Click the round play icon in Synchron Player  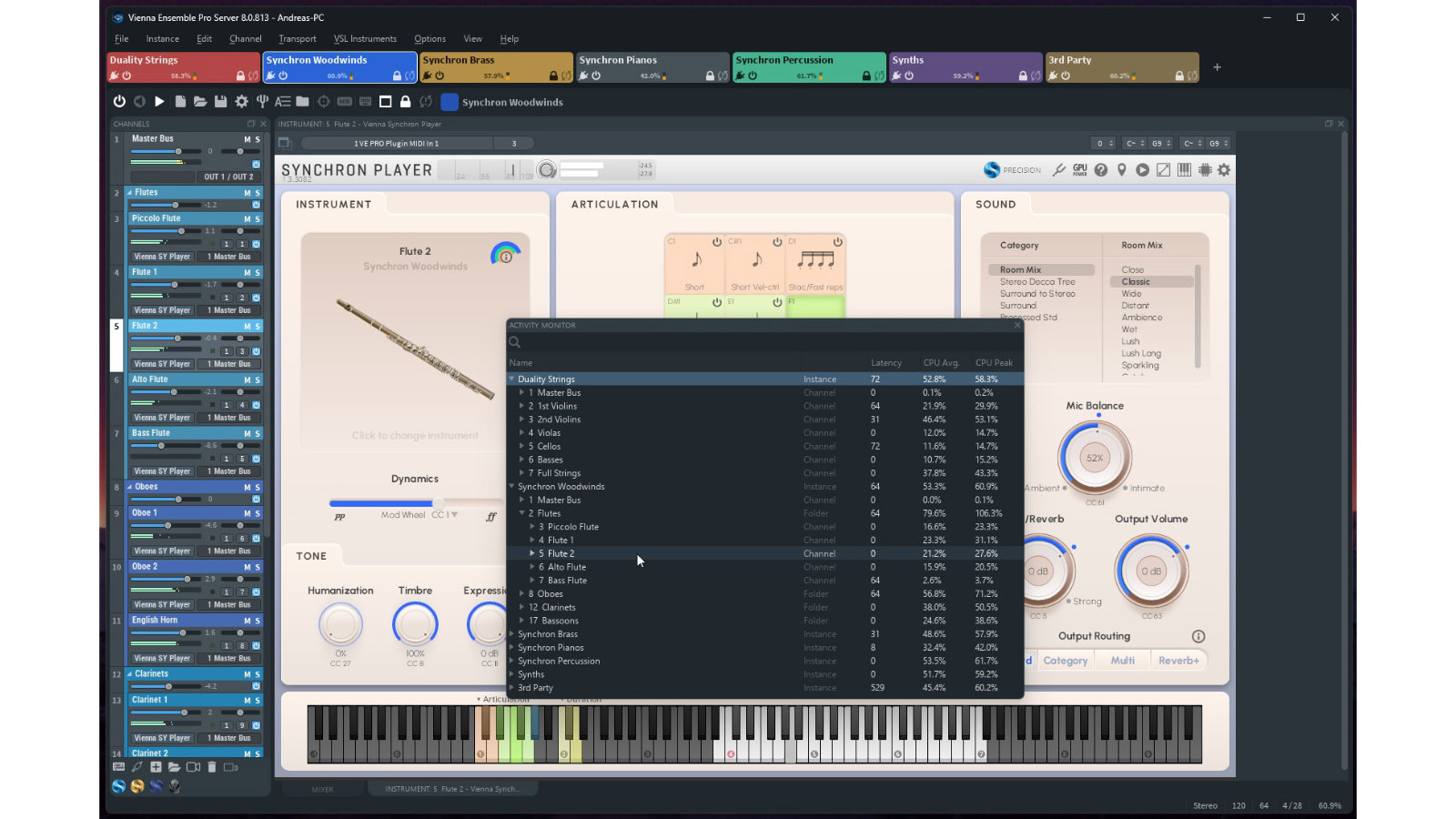coord(1142,170)
